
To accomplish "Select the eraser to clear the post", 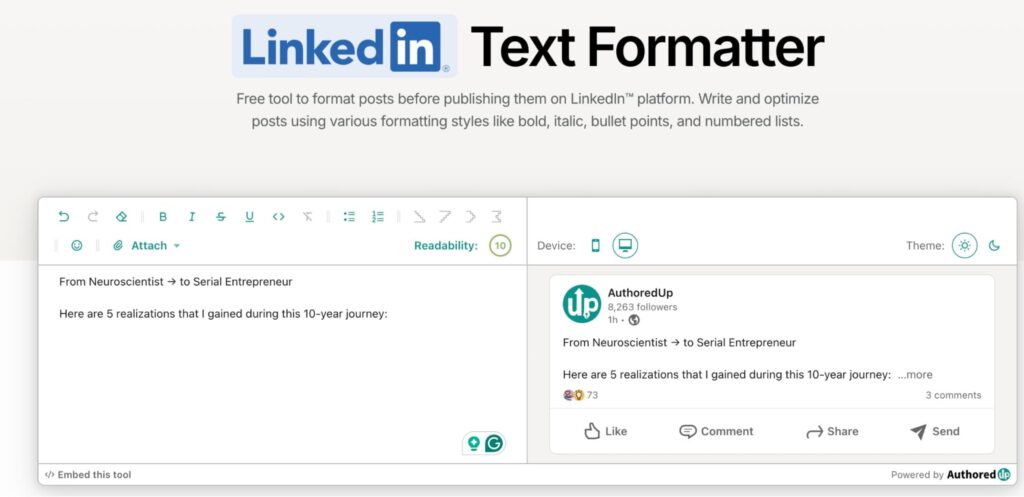I will (x=121, y=216).
